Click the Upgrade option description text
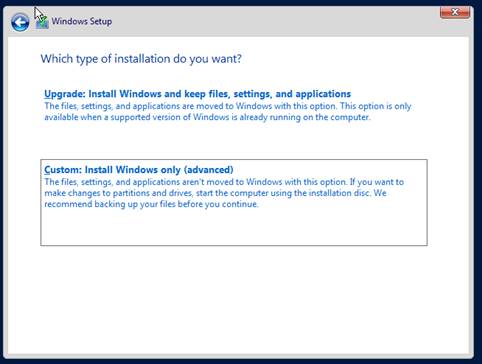This screenshot has width=482, height=364. point(228,112)
